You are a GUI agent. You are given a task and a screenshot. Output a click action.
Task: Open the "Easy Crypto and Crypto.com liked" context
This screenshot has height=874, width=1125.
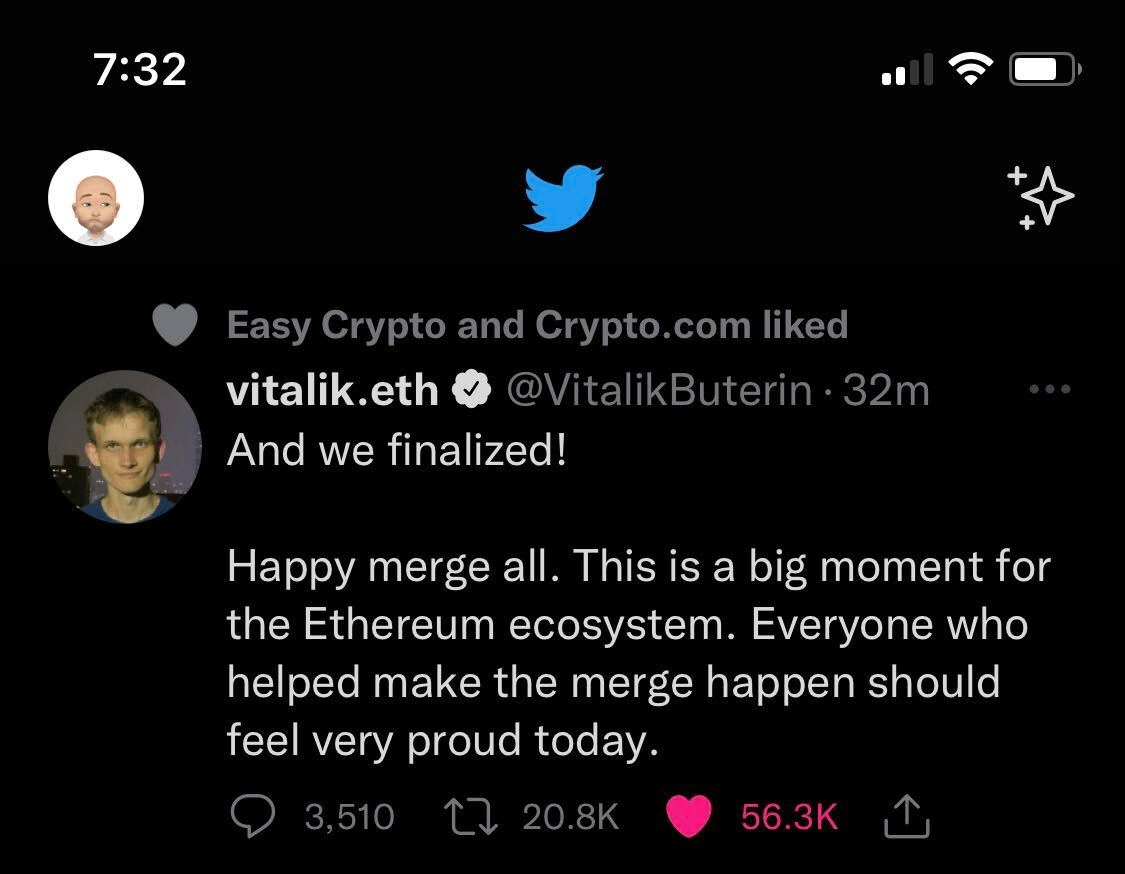[x=537, y=326]
